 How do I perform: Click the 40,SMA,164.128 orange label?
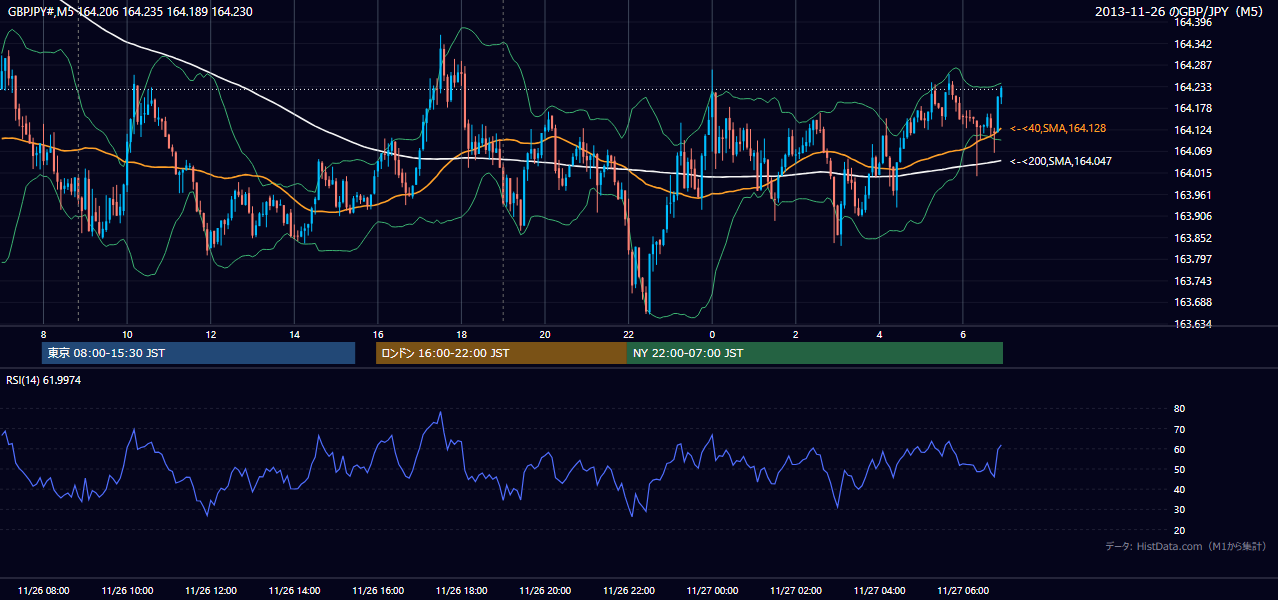pyautogui.click(x=1058, y=128)
